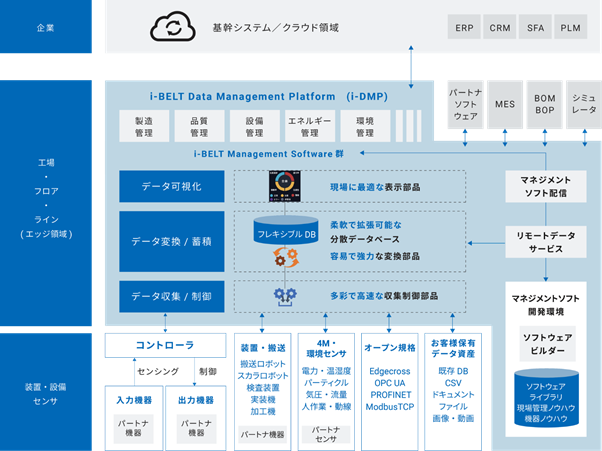The width and height of the screenshot is (602, 451).
Task: Click the CSV text
Action: [453, 383]
